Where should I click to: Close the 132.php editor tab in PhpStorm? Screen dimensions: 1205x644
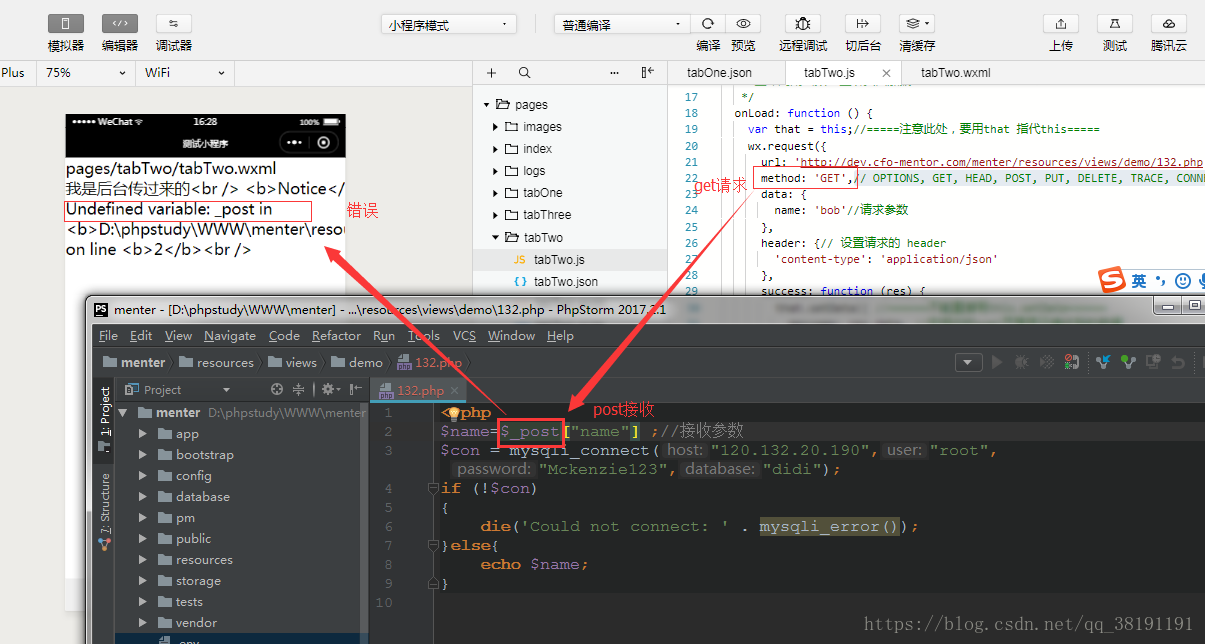tap(453, 390)
